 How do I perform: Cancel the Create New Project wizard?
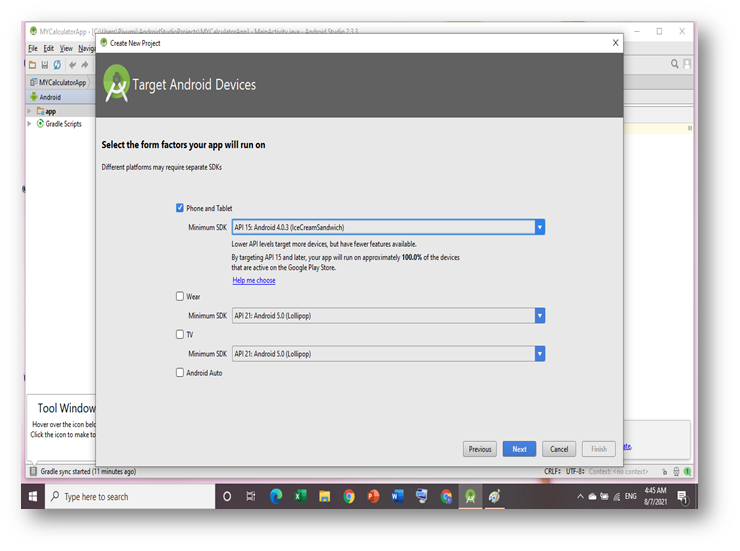pos(559,449)
